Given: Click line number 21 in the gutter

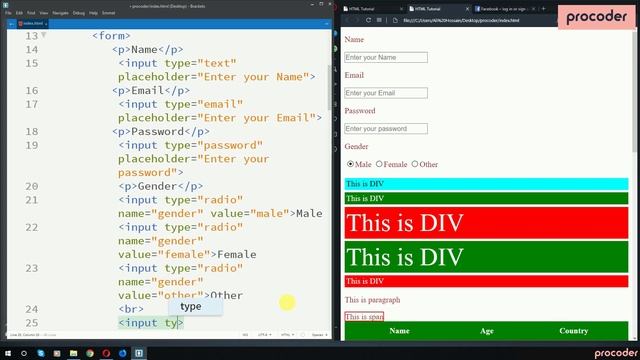Looking at the screenshot, I should click(x=31, y=200).
